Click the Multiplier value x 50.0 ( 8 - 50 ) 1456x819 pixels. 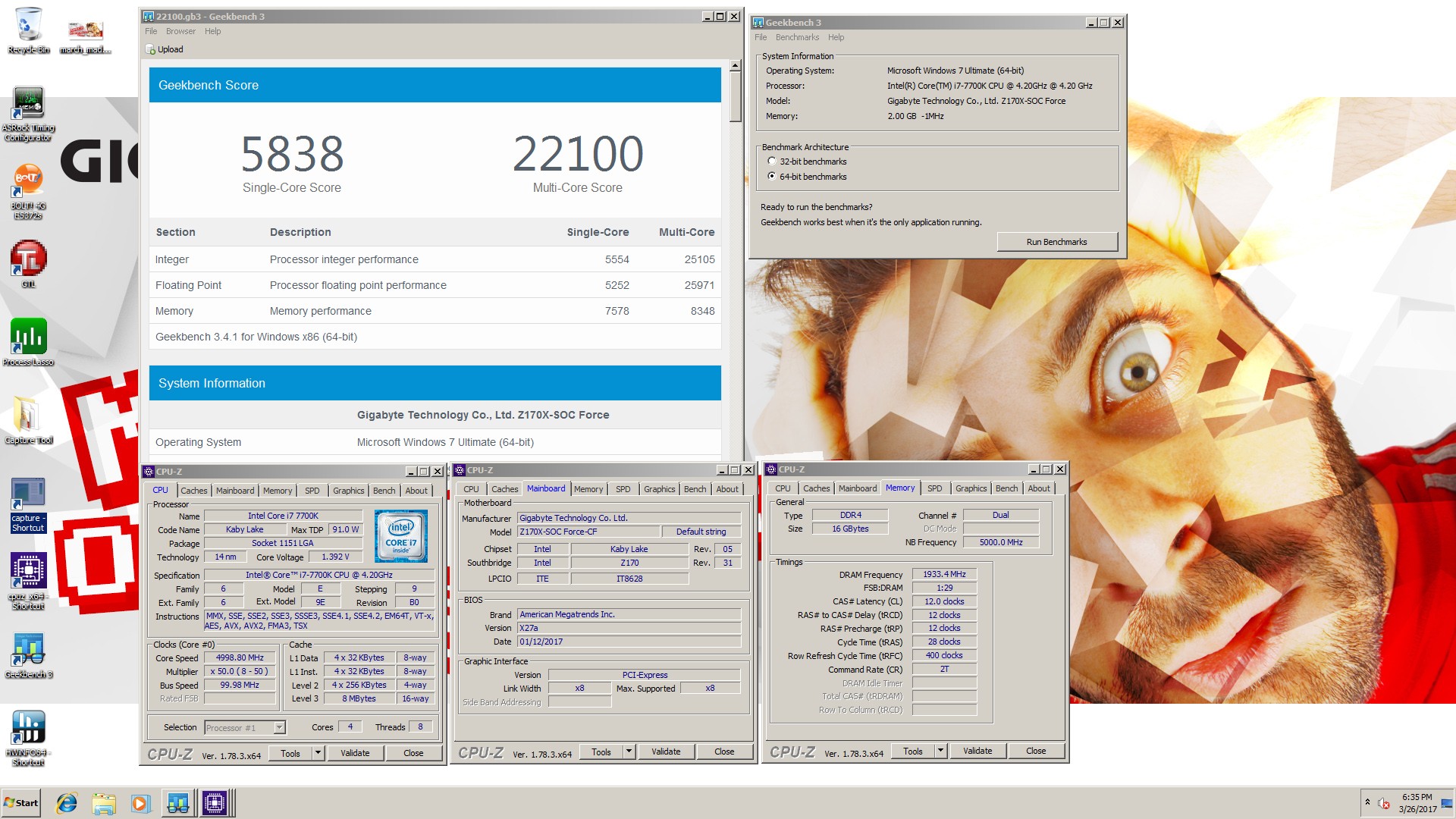point(240,672)
